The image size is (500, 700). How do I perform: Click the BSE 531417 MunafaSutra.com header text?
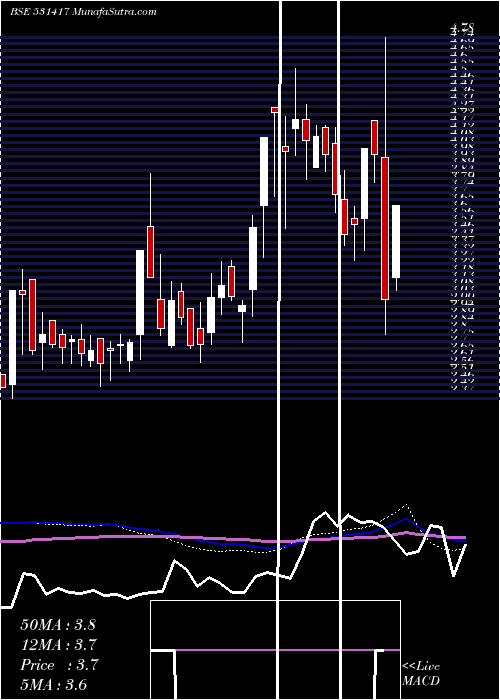click(83, 12)
